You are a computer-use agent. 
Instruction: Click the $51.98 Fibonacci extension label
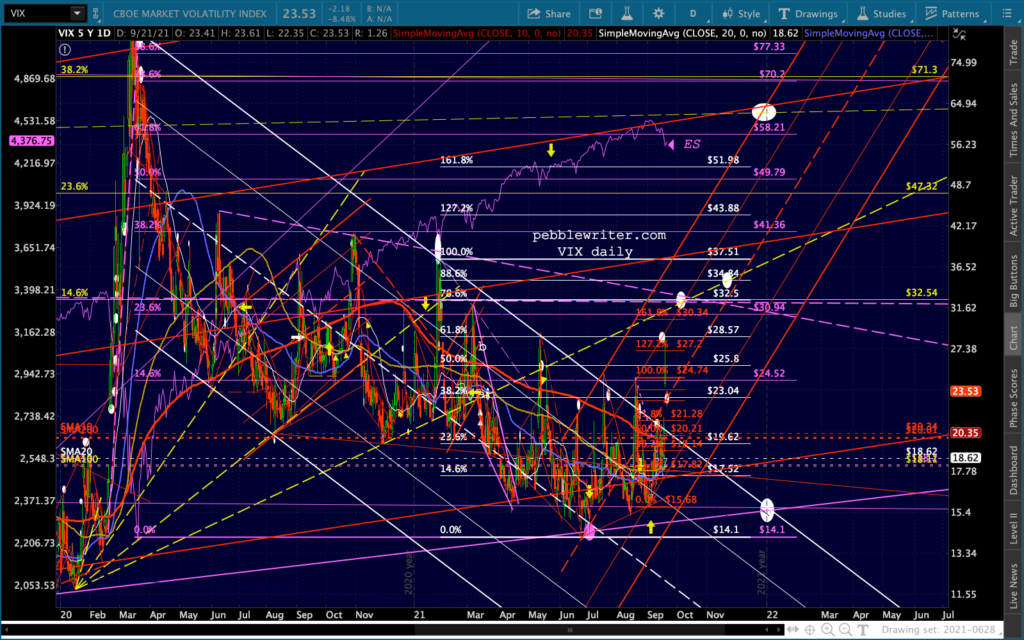(723, 160)
